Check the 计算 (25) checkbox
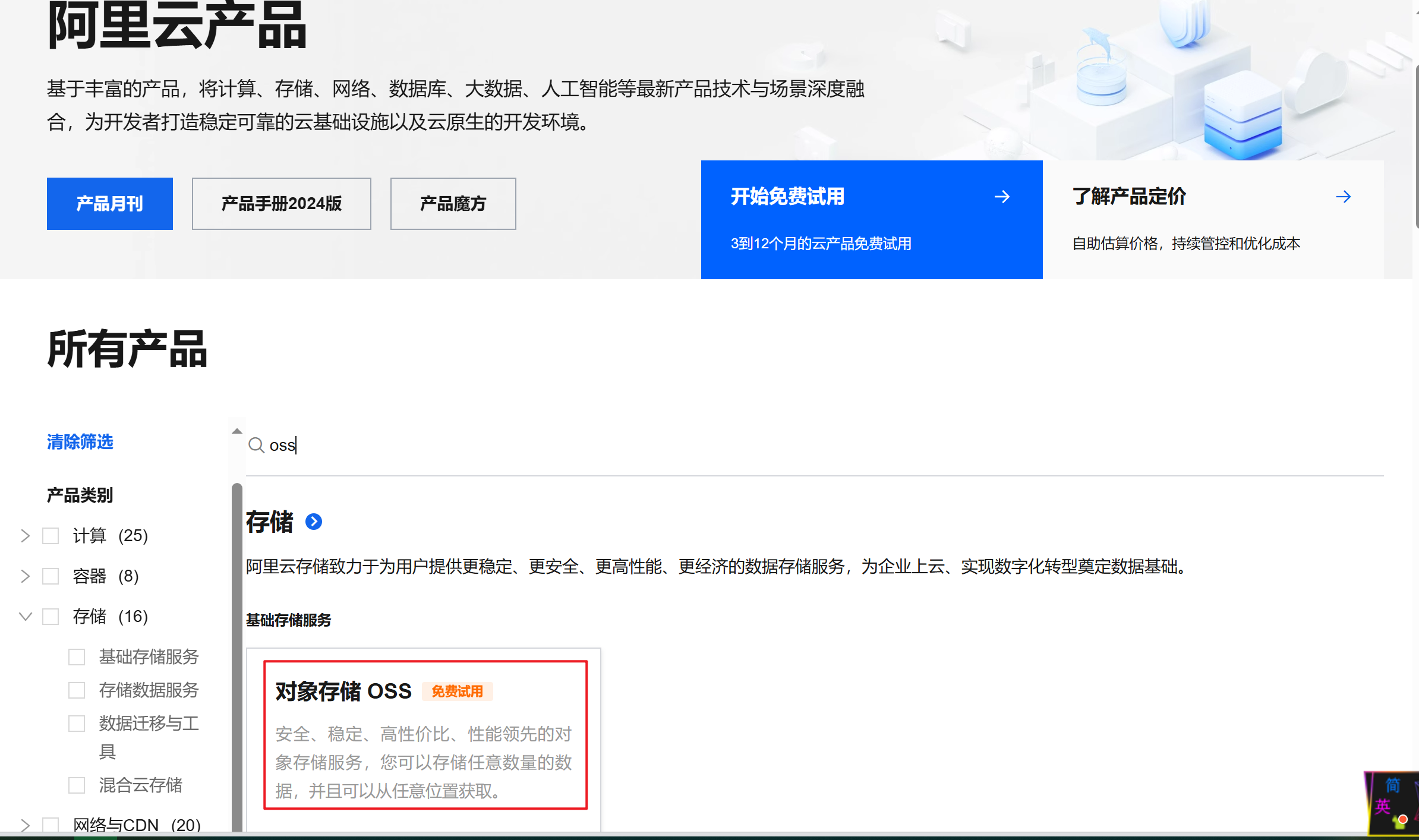 tap(51, 536)
